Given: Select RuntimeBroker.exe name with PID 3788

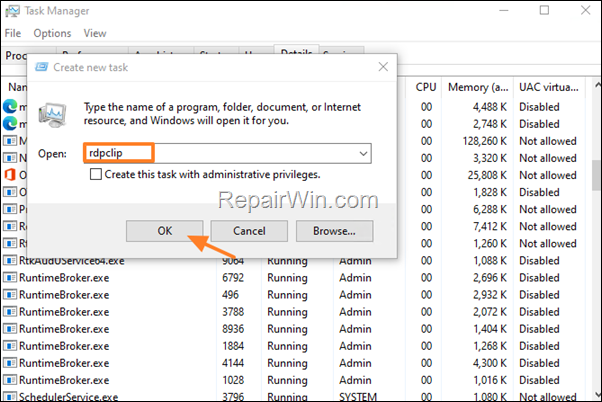Looking at the screenshot, I should [x=64, y=312].
